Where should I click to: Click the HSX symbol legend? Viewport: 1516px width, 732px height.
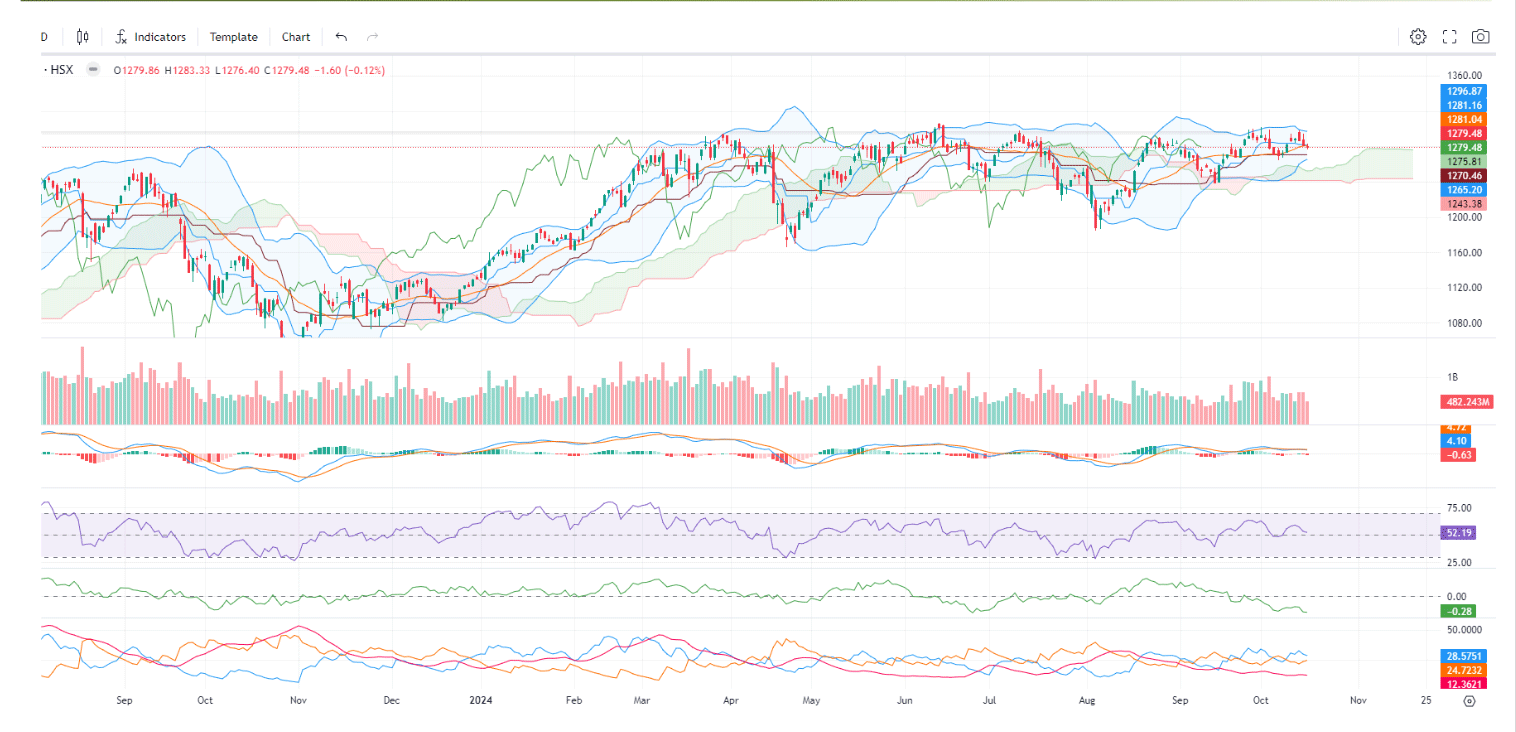[x=61, y=70]
